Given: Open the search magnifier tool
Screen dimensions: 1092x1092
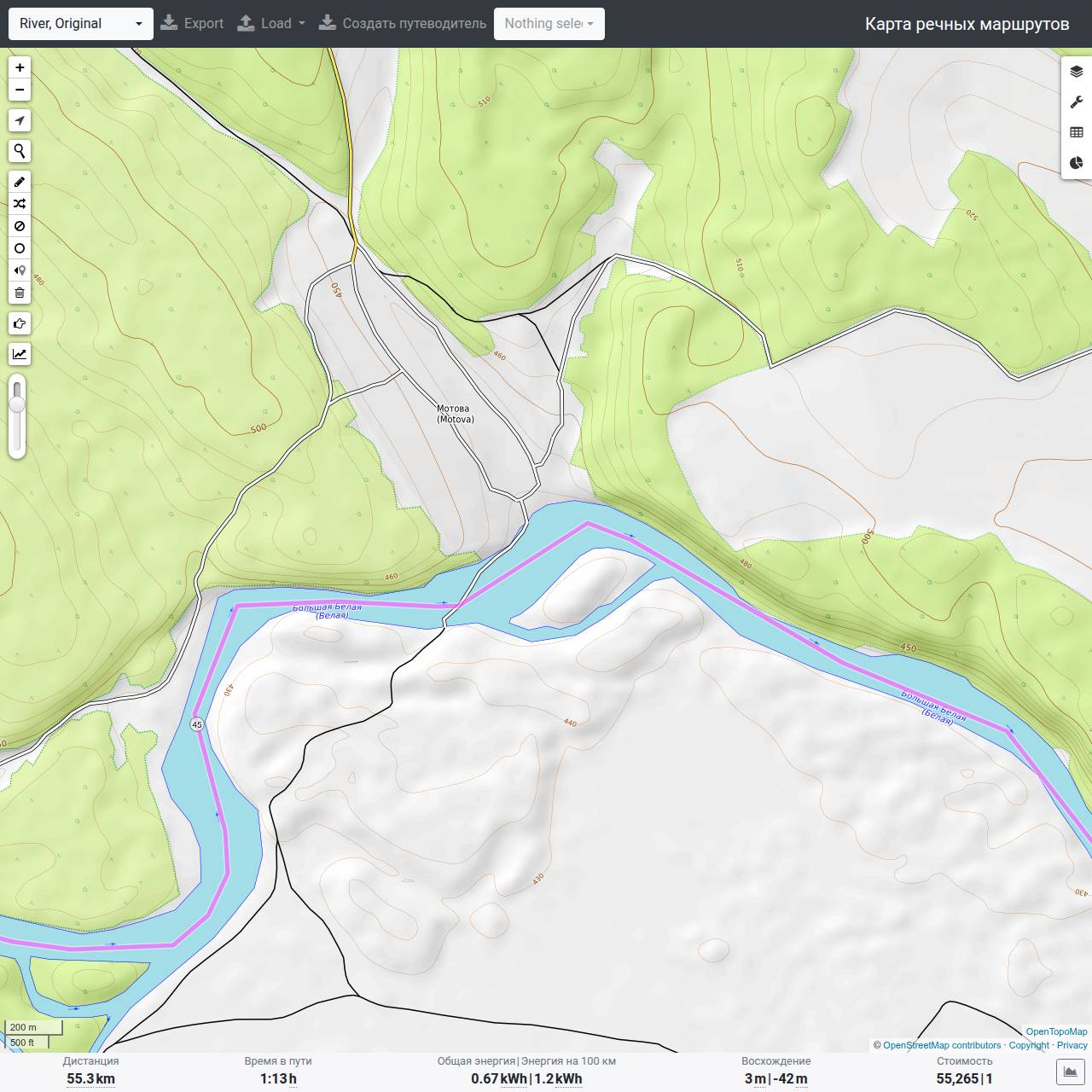Looking at the screenshot, I should tap(20, 151).
